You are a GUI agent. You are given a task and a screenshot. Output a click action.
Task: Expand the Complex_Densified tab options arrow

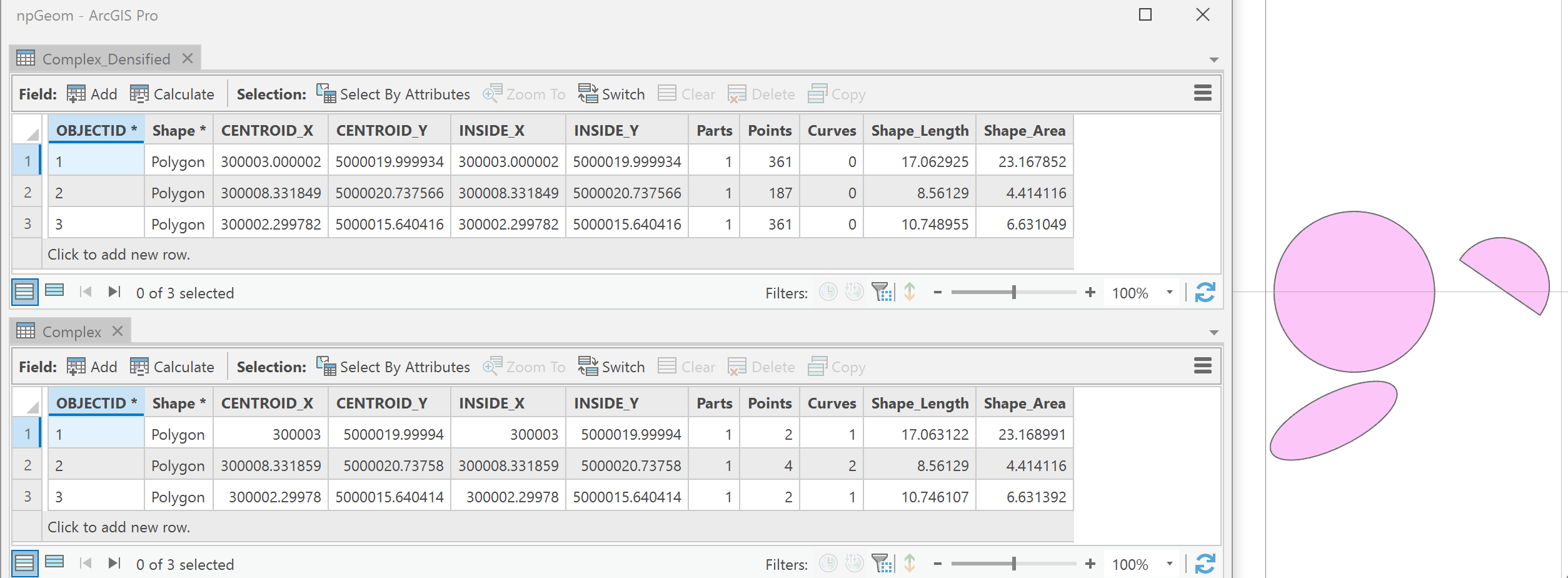(1214, 58)
